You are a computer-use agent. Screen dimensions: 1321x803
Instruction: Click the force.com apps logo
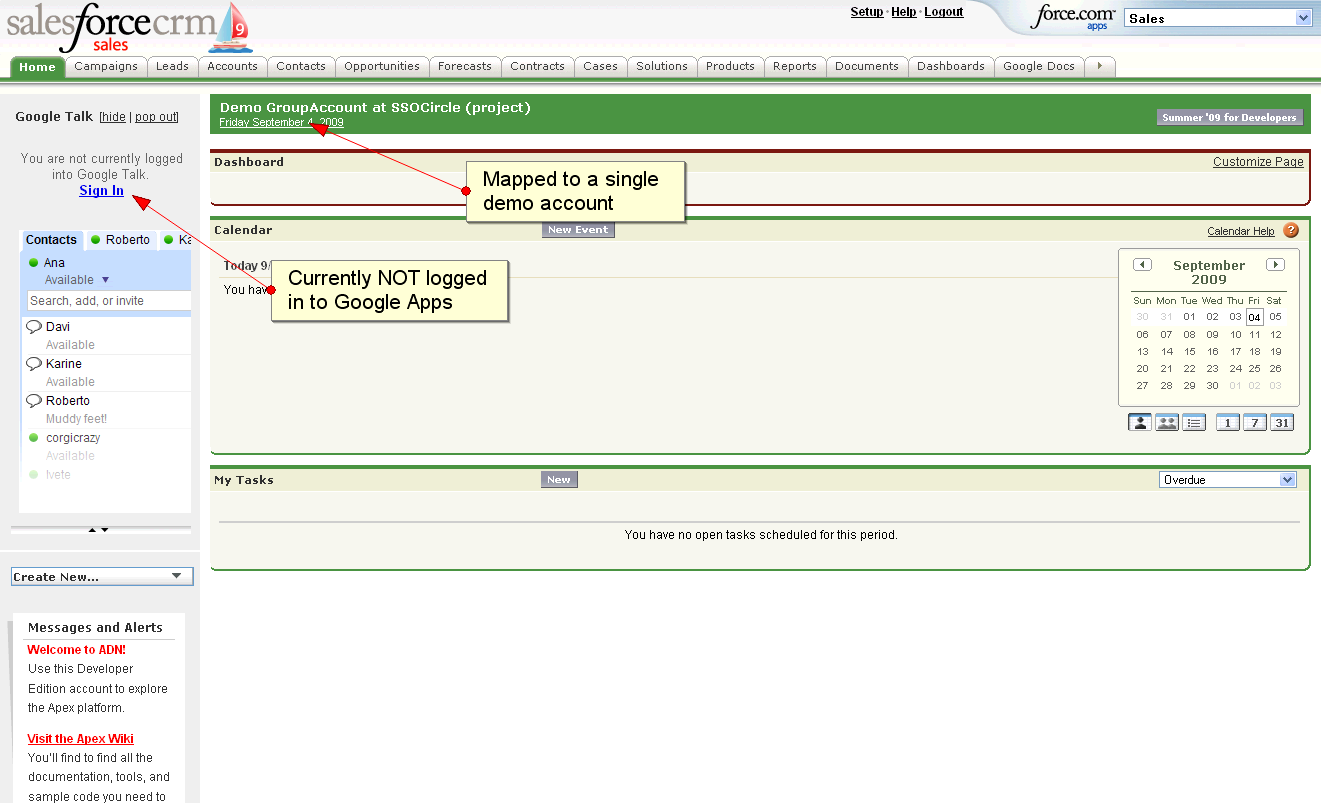click(1073, 17)
